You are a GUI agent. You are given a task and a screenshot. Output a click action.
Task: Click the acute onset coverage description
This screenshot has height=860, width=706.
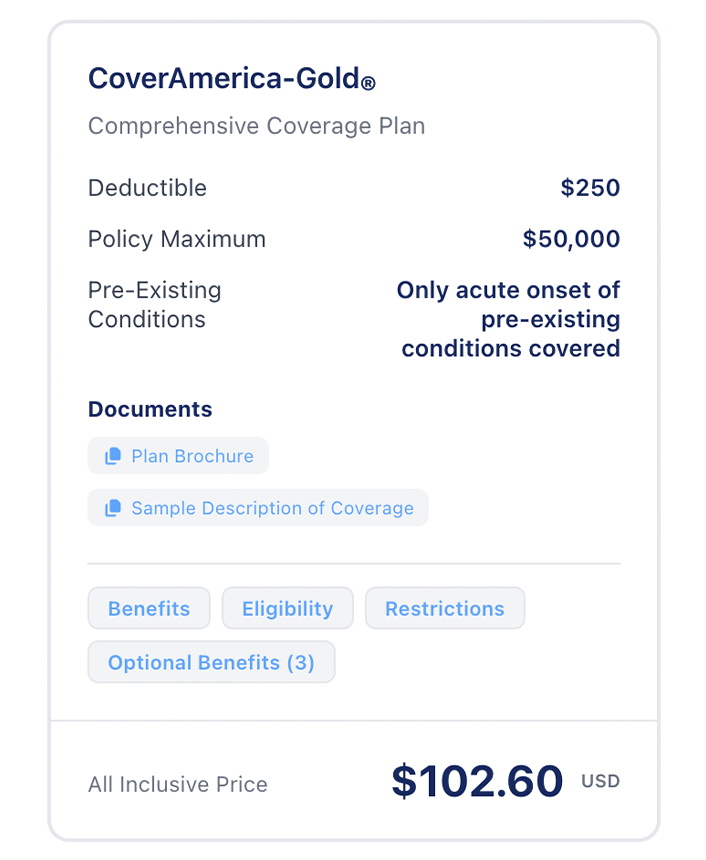[x=510, y=319]
